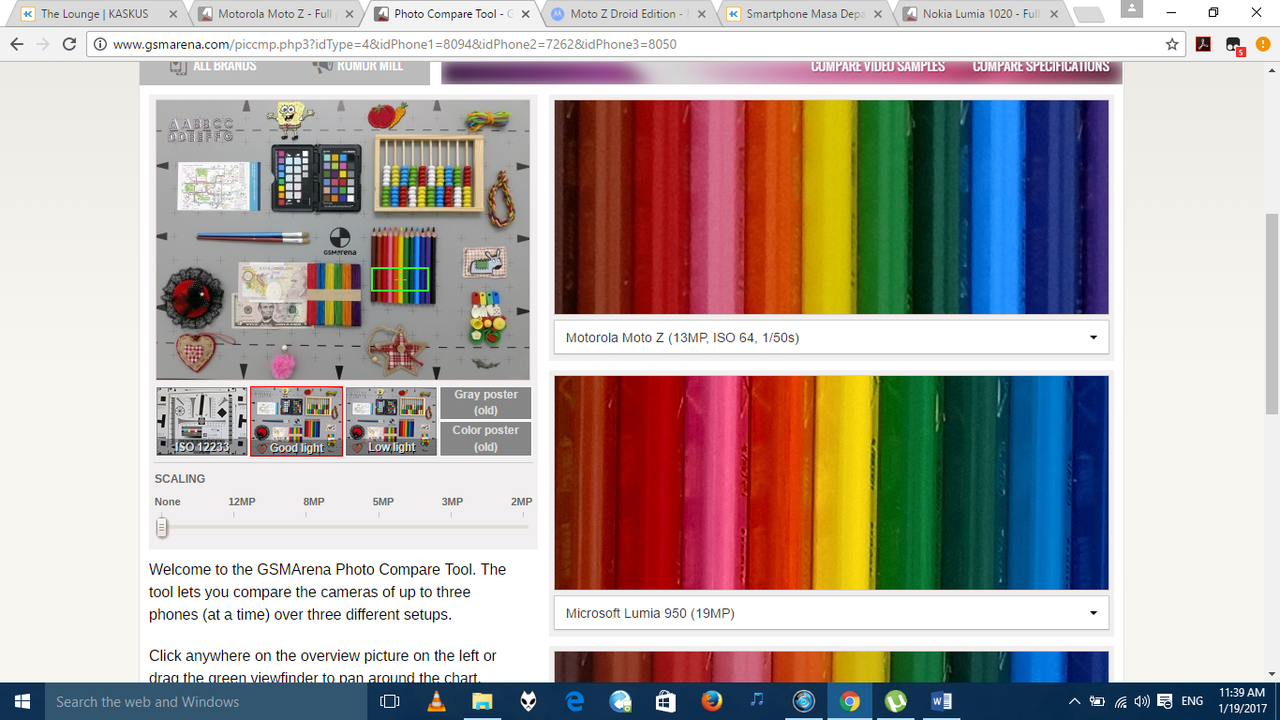Launch Firefox from taskbar
The image size is (1280, 720).
(x=712, y=702)
